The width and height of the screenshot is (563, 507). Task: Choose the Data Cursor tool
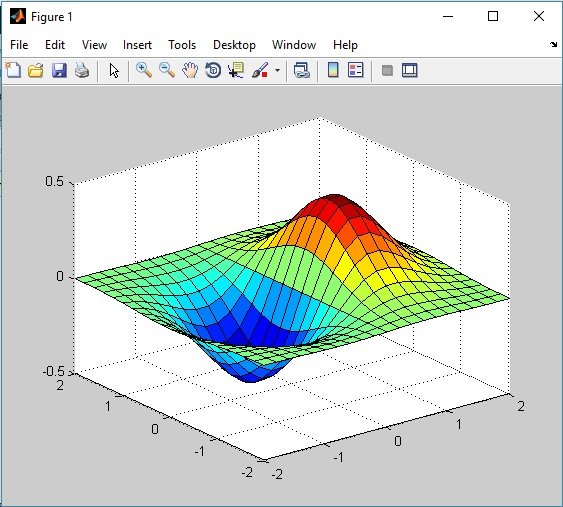pos(236,70)
